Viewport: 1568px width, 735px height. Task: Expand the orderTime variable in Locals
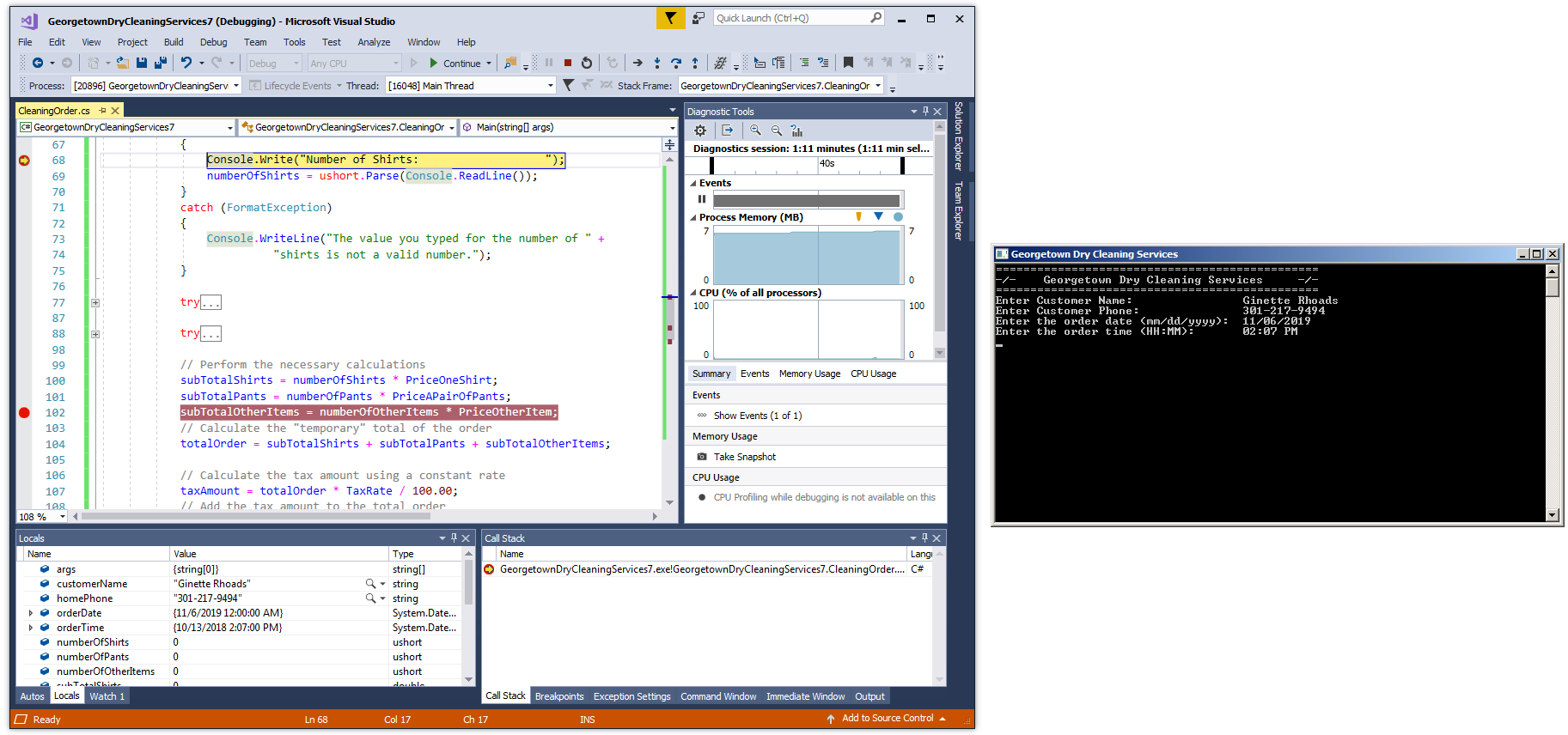pos(31,628)
